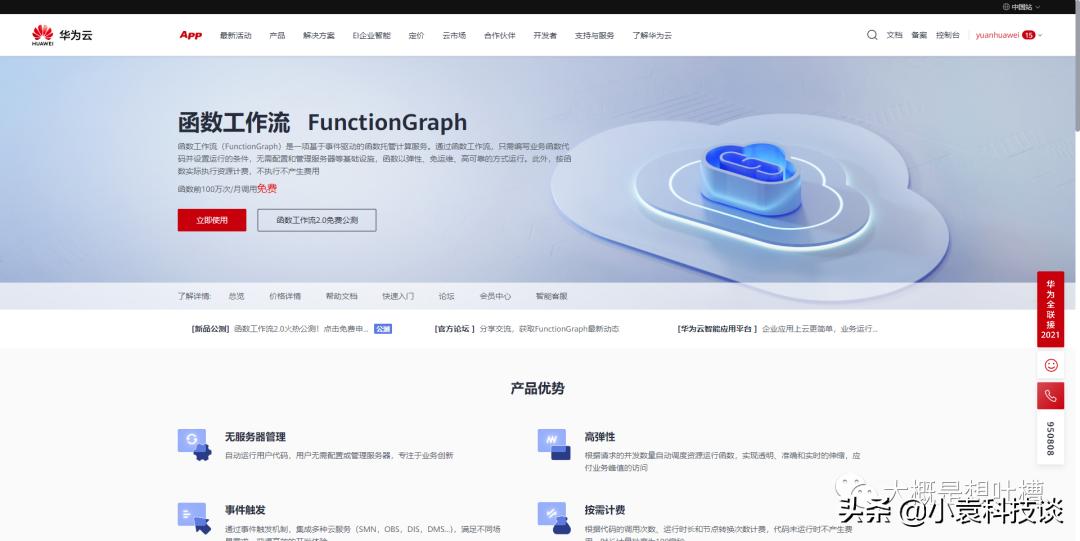Select the 智能客服 tab

tap(552, 296)
